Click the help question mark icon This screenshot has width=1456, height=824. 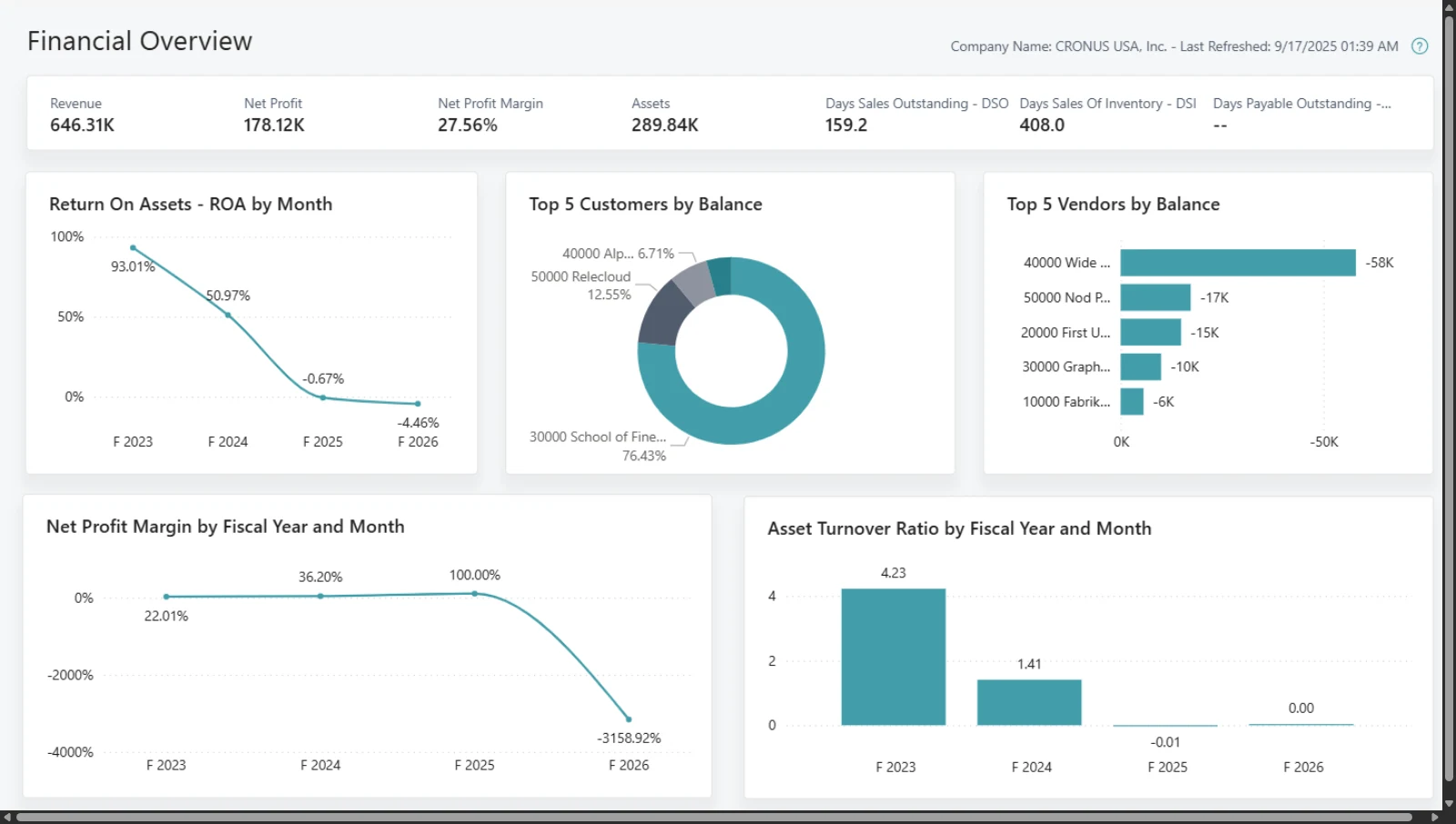(x=1420, y=46)
